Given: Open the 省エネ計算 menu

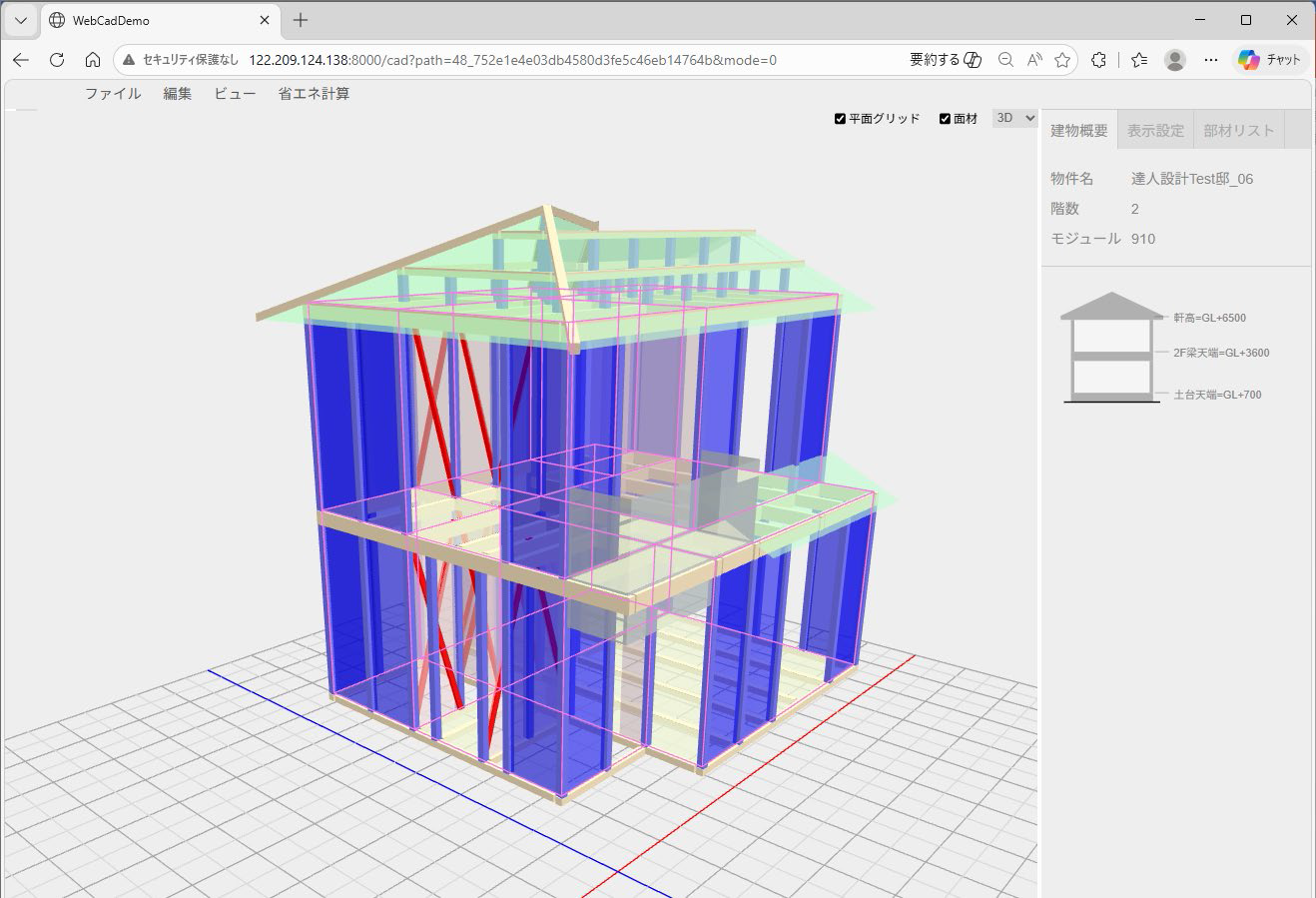Looking at the screenshot, I should pos(314,94).
